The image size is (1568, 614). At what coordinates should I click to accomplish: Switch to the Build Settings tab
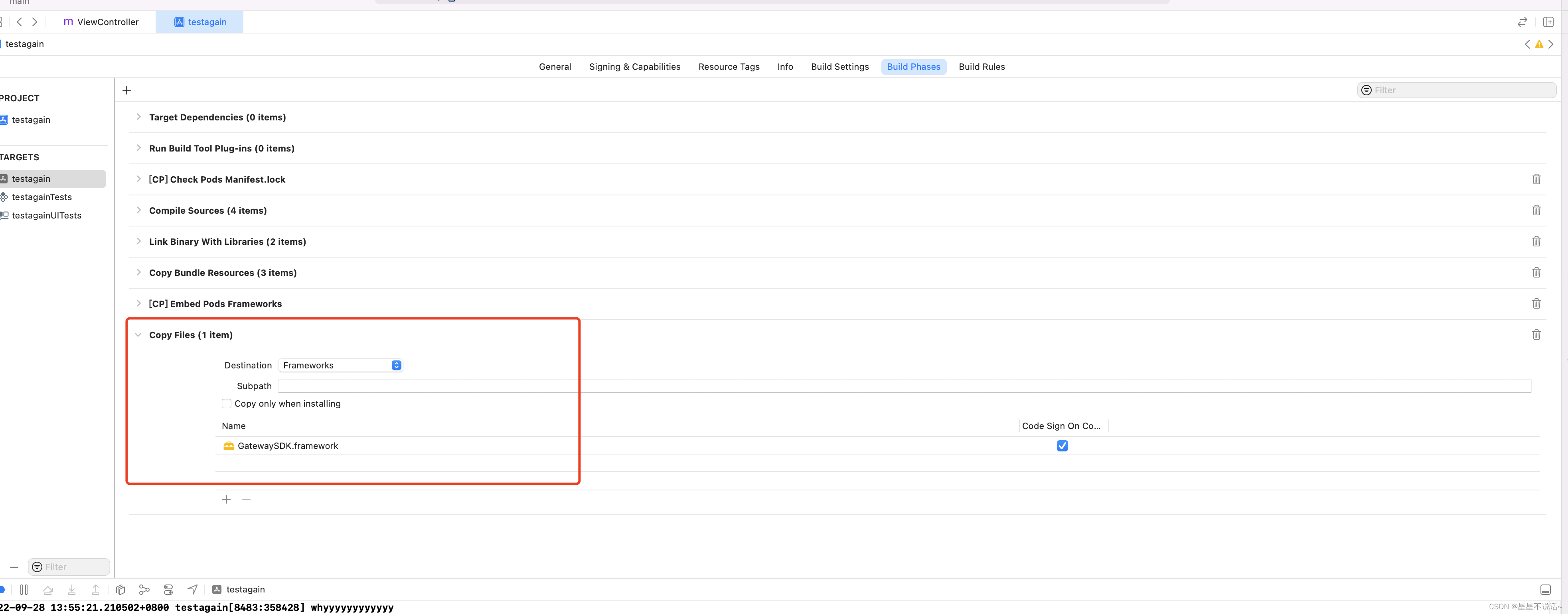(839, 67)
